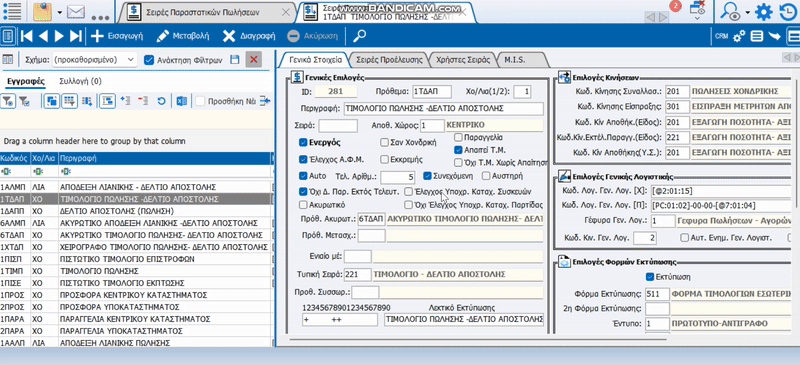Viewport: 800px width, 365px height.
Task: Go to the next record
Action: pos(59,36)
